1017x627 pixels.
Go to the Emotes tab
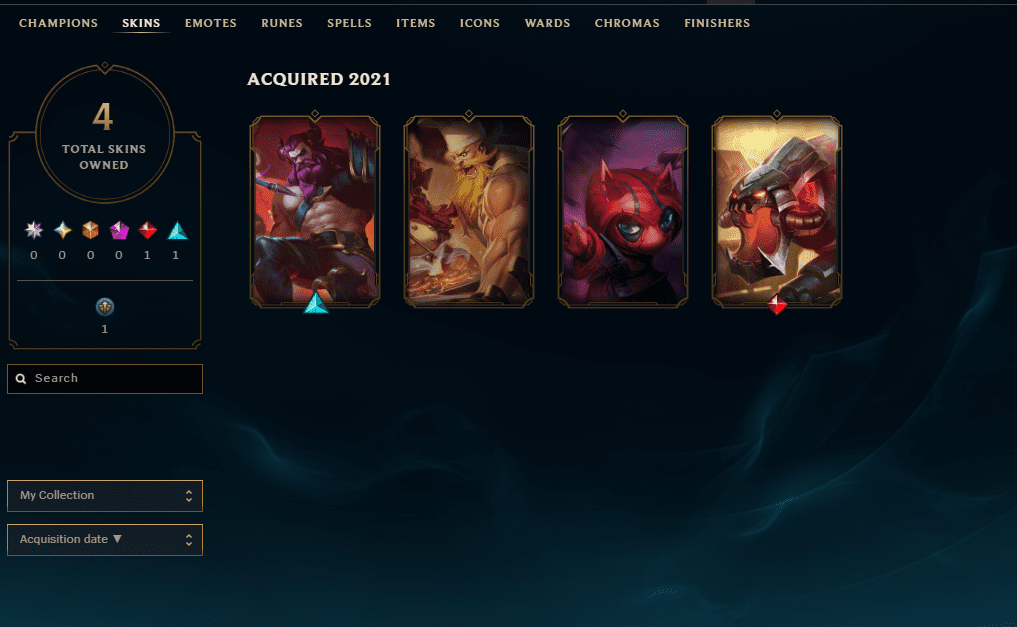[x=211, y=23]
